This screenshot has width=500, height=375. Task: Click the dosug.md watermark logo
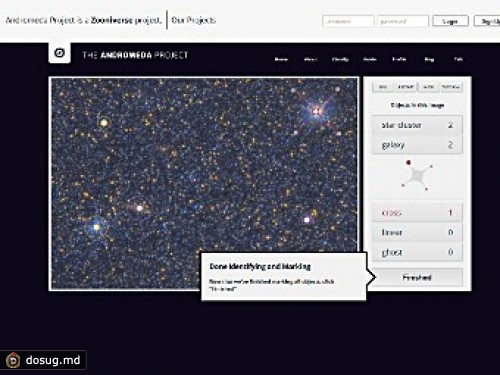[x=13, y=360]
